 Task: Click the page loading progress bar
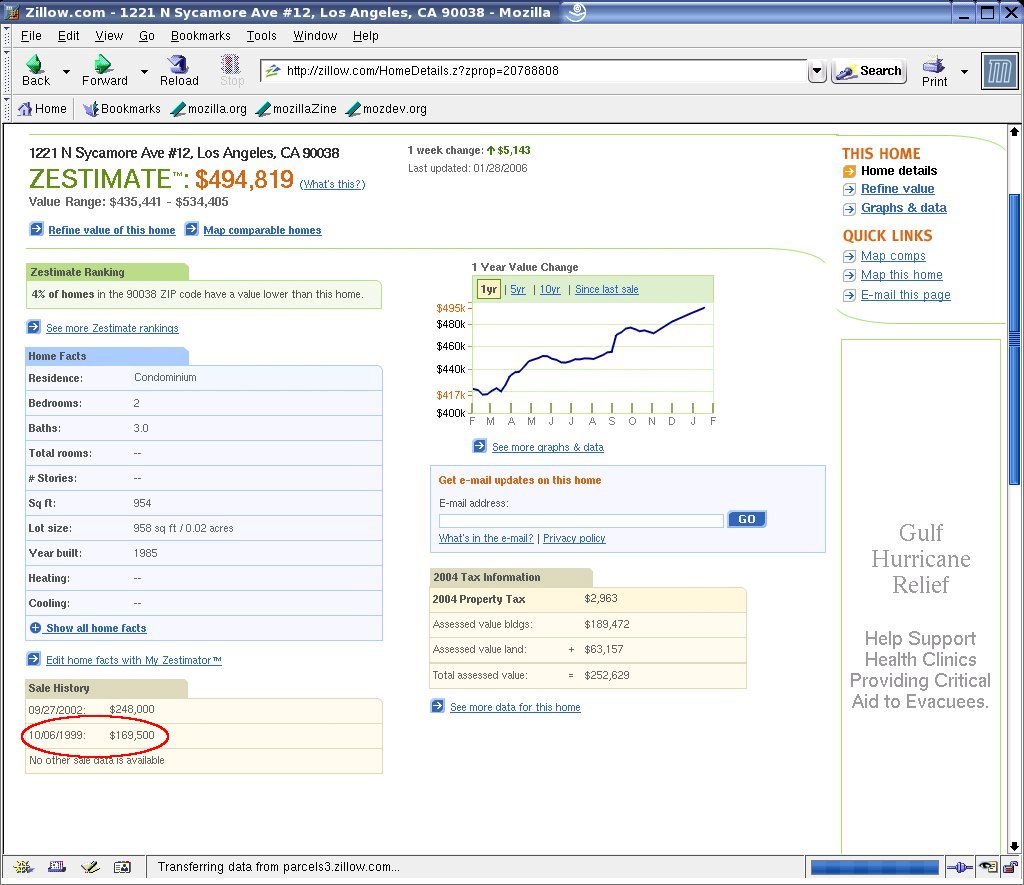pos(874,867)
